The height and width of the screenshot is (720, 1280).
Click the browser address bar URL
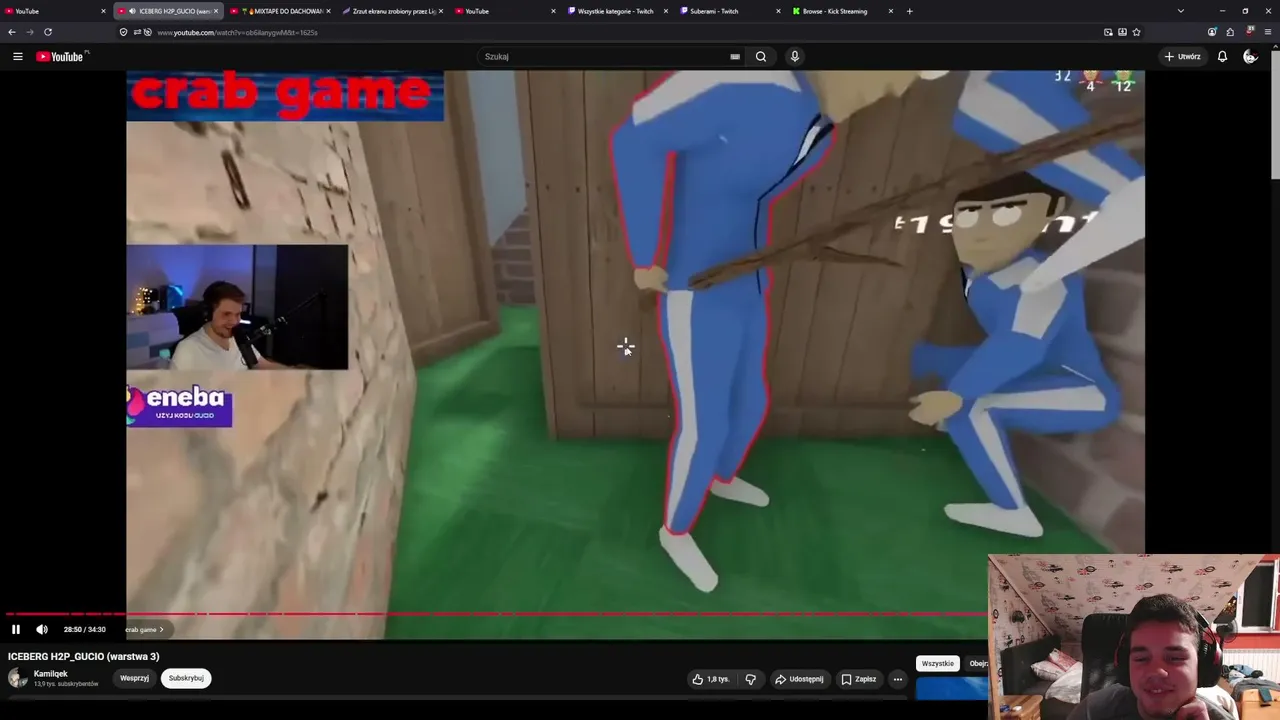tap(237, 32)
